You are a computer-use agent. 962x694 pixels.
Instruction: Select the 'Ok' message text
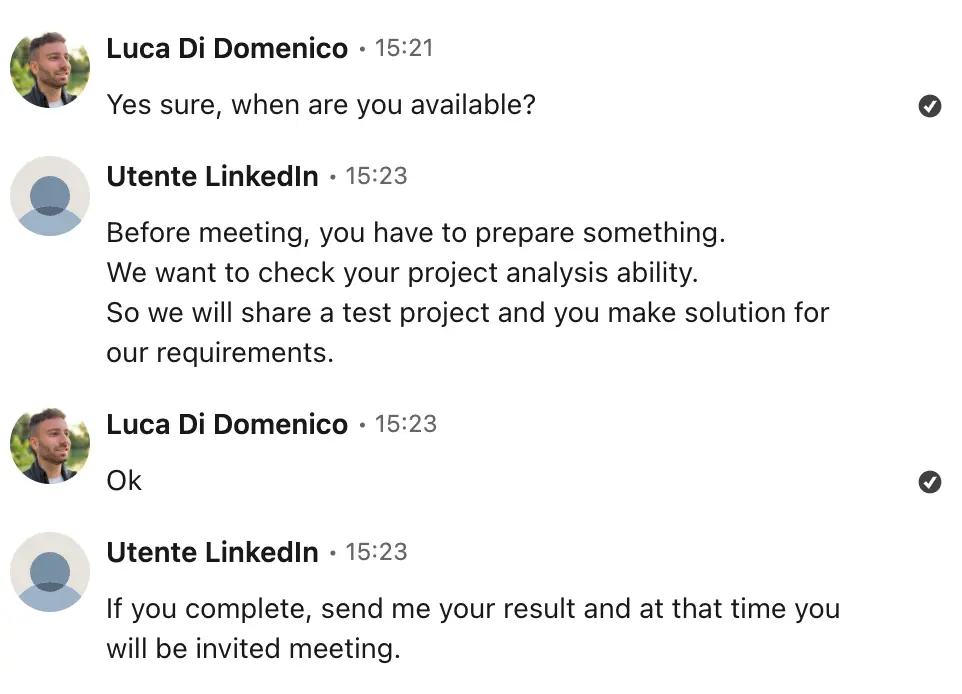pyautogui.click(x=124, y=480)
